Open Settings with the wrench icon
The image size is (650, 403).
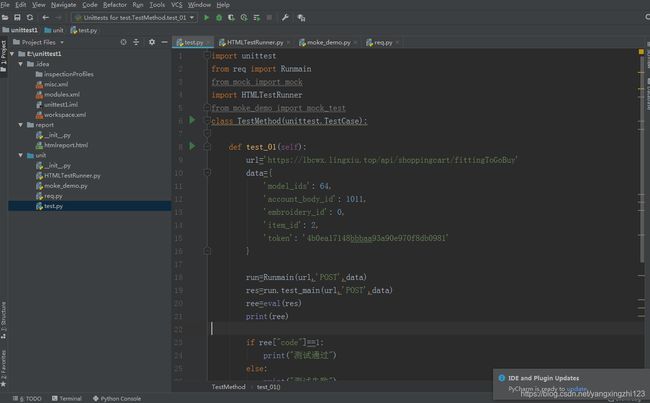tap(285, 17)
